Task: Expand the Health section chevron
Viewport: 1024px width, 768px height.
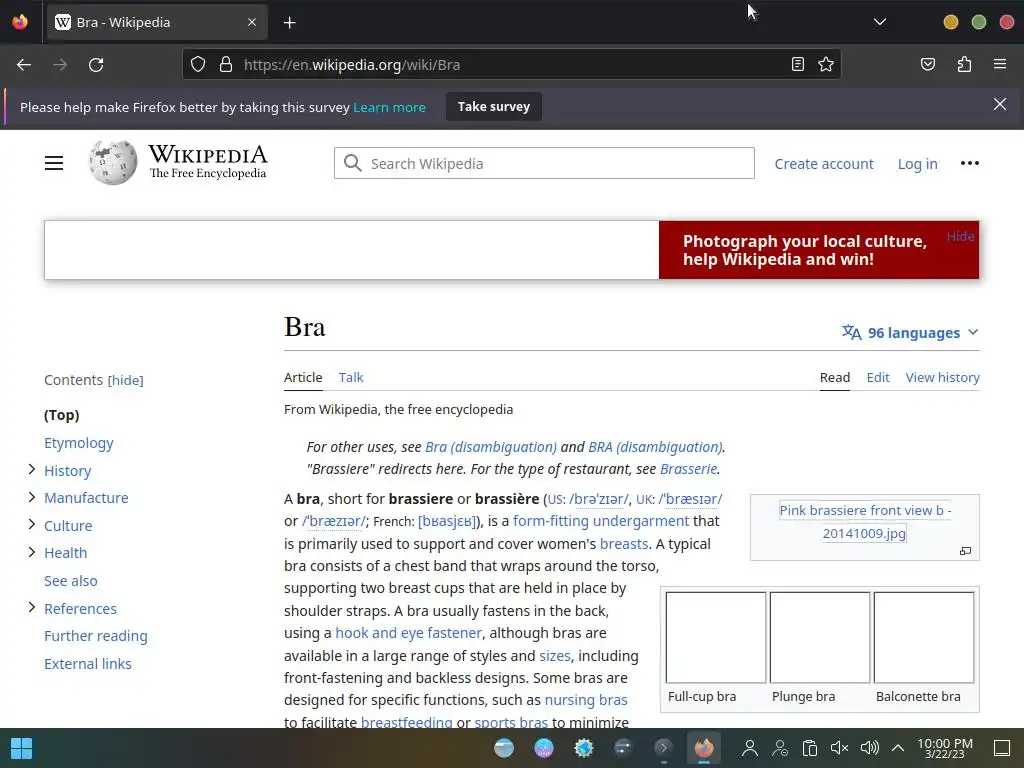Action: [x=31, y=552]
